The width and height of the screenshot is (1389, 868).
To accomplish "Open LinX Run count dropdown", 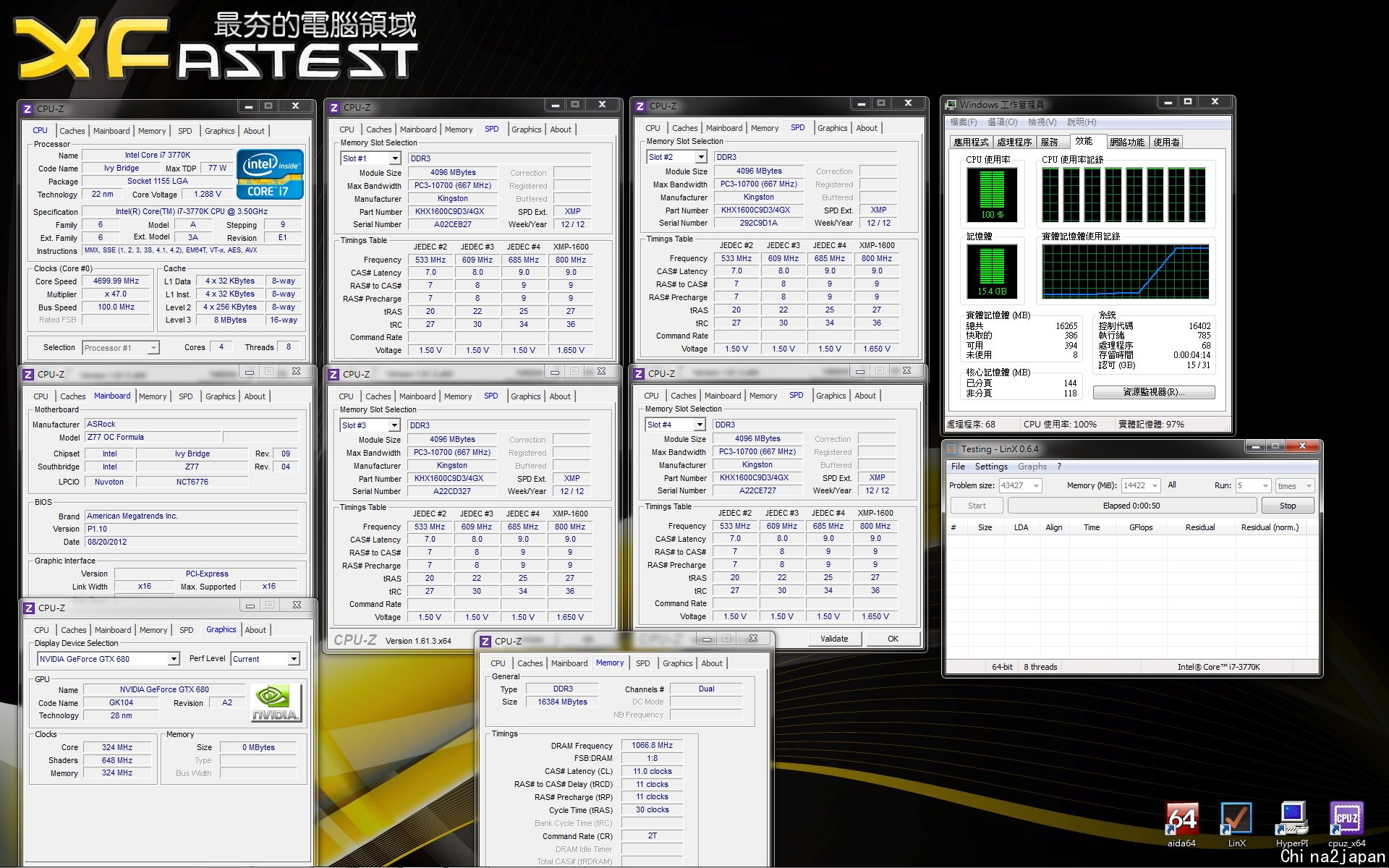I will pos(1265,485).
